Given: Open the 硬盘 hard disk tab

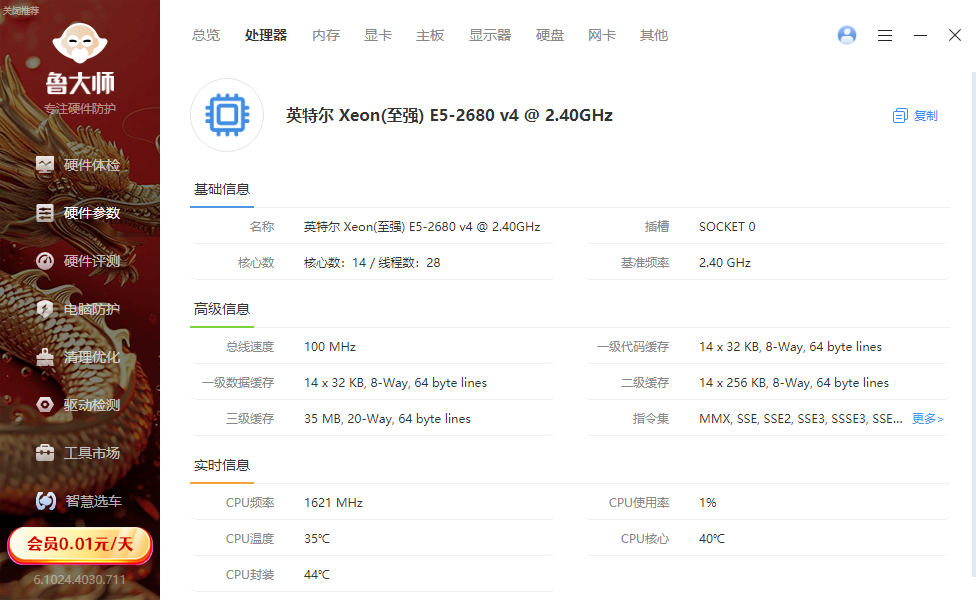Looking at the screenshot, I should [550, 35].
